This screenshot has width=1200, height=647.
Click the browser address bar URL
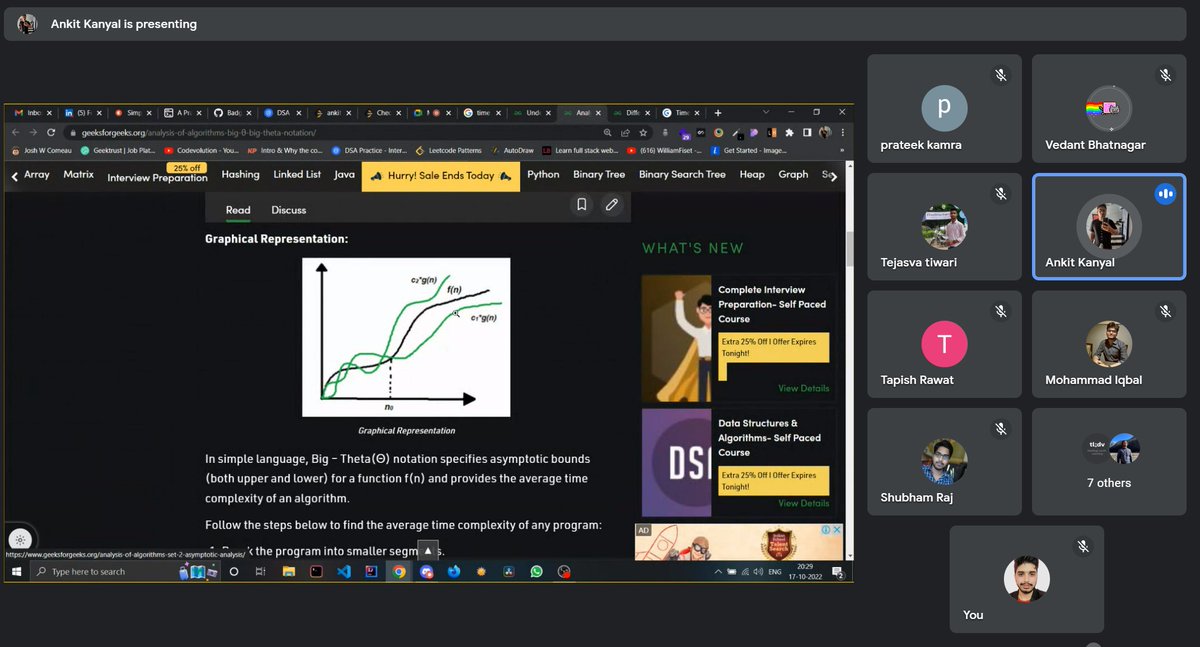[x=198, y=132]
